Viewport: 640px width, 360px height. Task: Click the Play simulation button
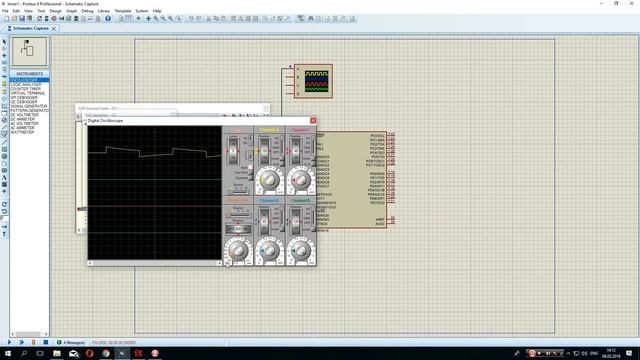pyautogui.click(x=9, y=342)
